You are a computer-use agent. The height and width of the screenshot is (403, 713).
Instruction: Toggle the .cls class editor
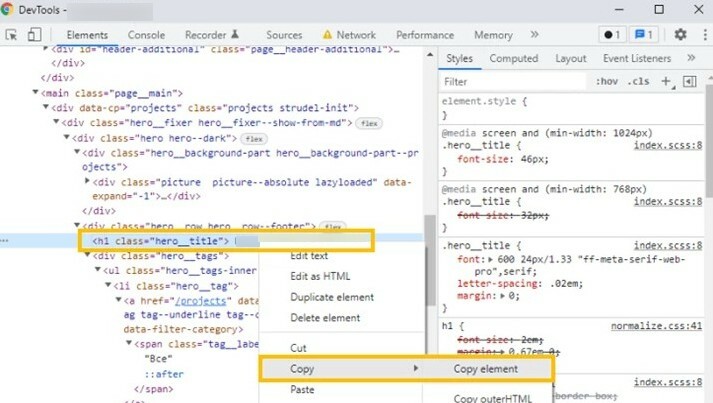click(638, 81)
